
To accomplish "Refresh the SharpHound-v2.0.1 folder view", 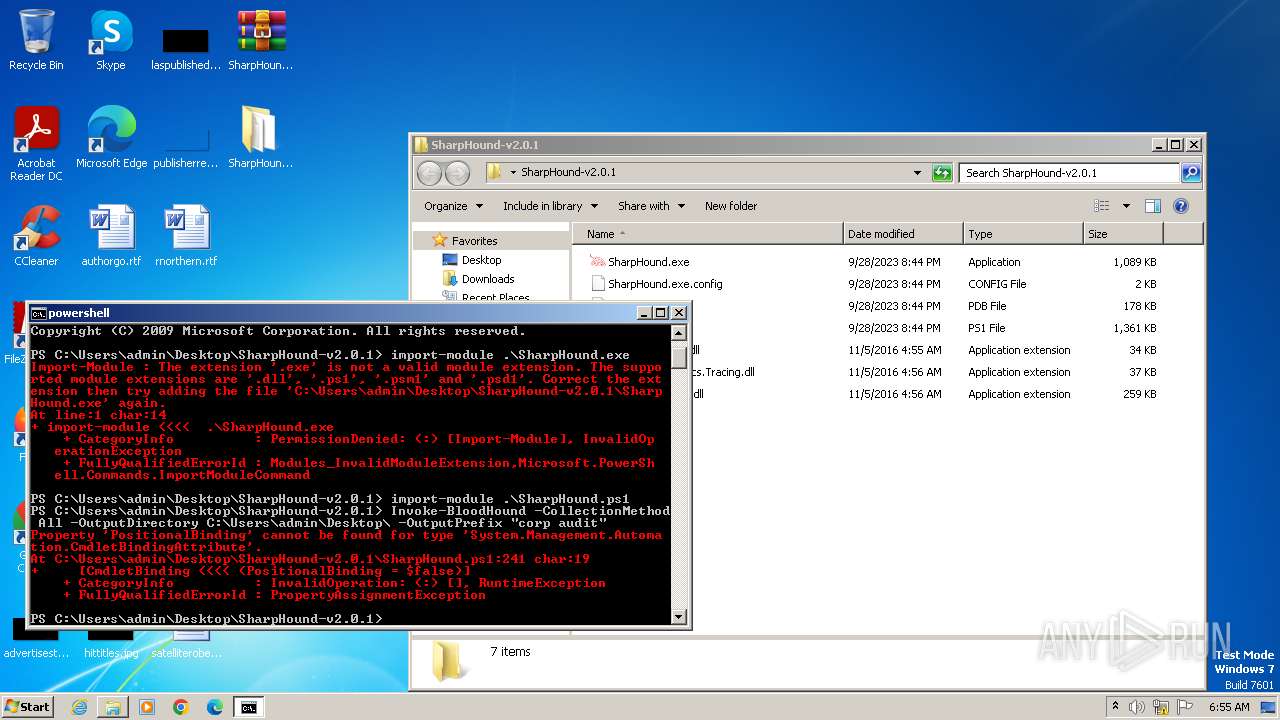I will click(x=942, y=173).
